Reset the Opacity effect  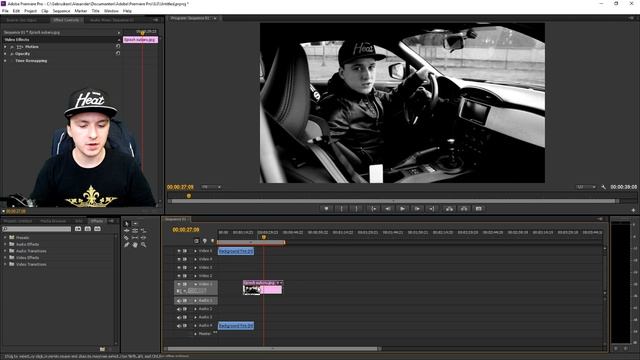[118, 53]
